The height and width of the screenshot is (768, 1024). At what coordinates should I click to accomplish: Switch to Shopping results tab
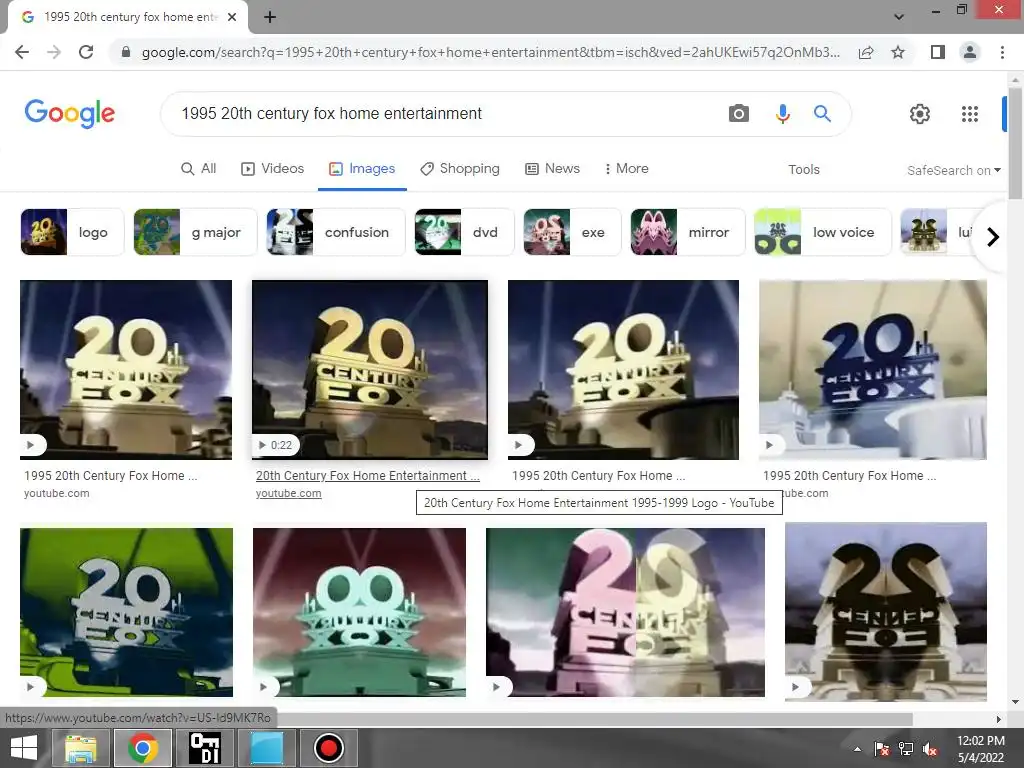460,168
